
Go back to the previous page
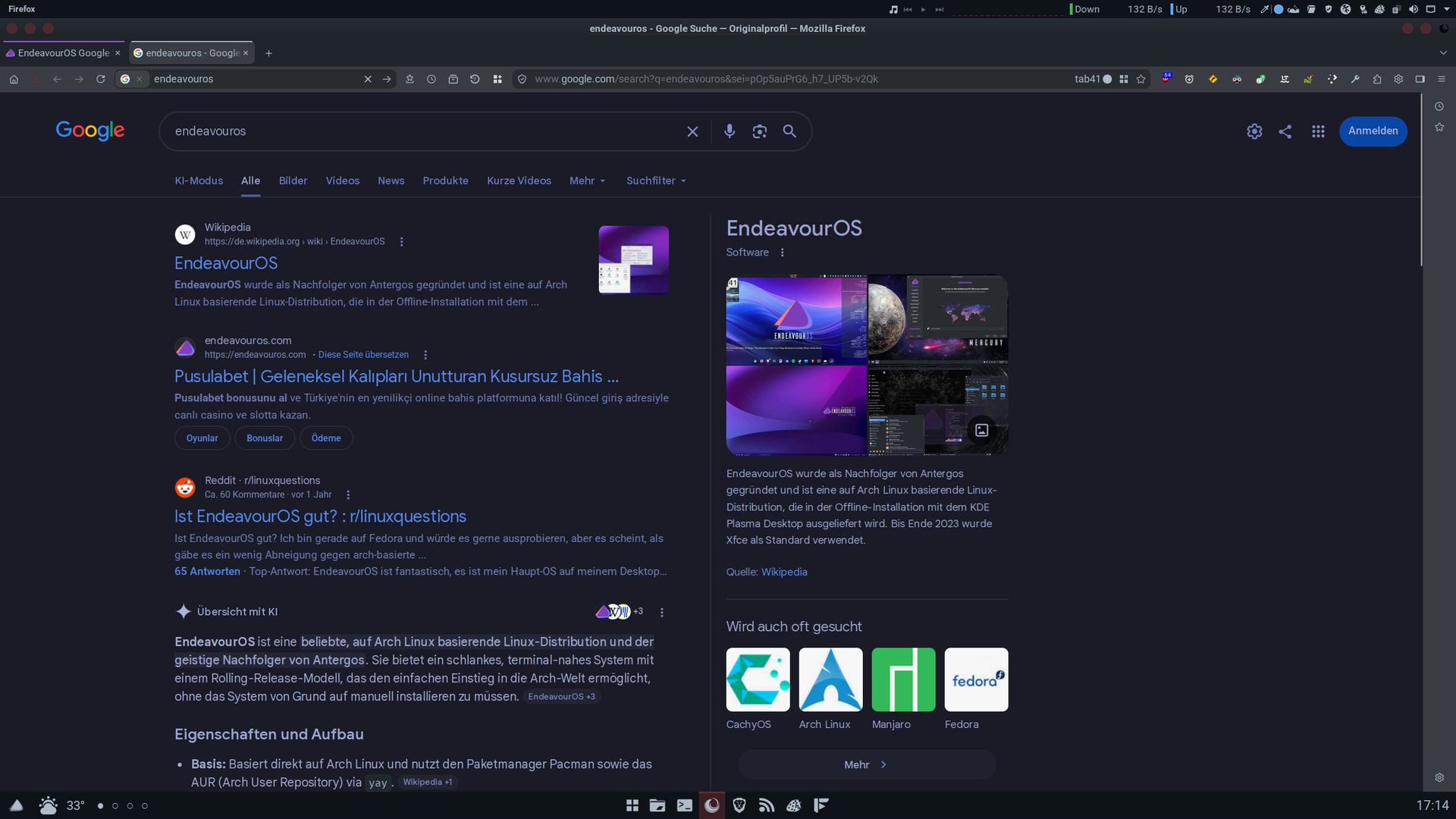click(57, 79)
